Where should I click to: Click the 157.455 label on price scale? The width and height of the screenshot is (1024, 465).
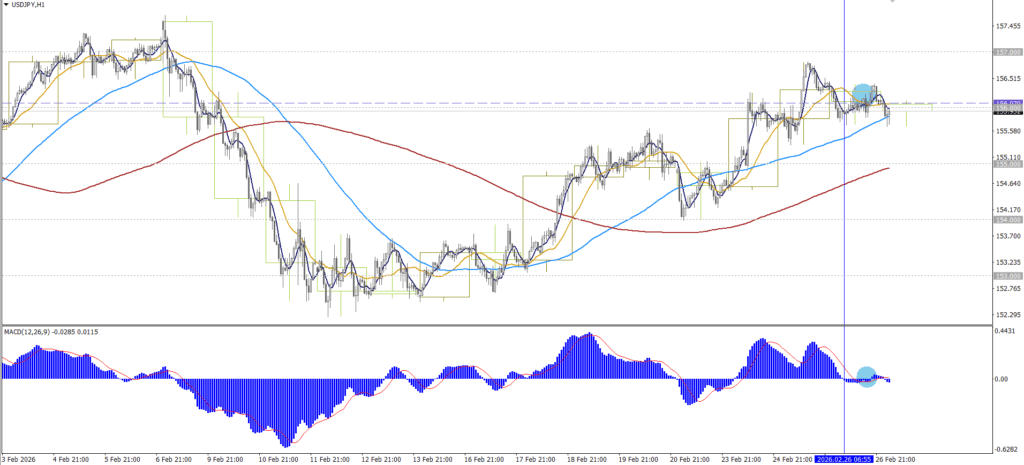[x=1008, y=26]
